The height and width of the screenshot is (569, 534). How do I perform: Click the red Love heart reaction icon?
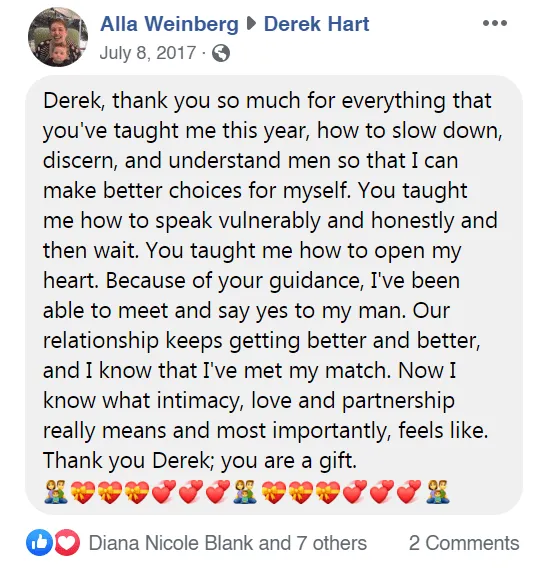pyautogui.click(x=67, y=543)
